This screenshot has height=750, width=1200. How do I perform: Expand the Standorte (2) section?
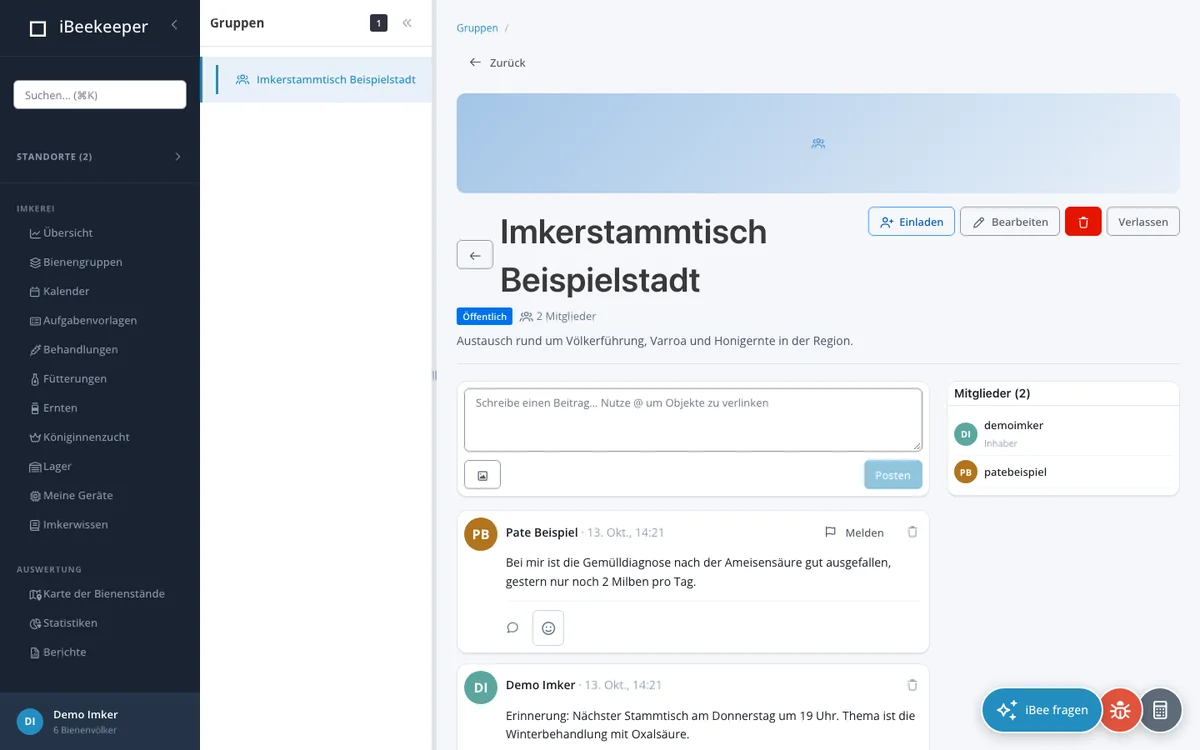(x=100, y=157)
